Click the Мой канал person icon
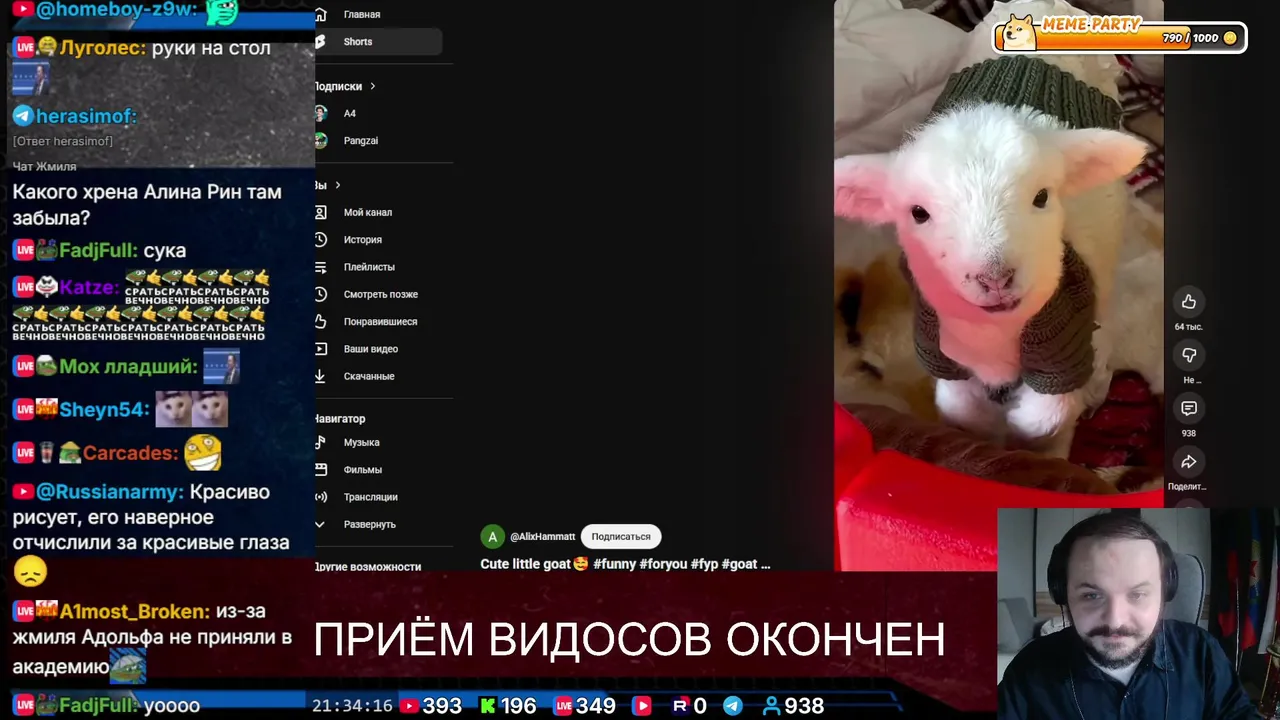 pos(320,212)
